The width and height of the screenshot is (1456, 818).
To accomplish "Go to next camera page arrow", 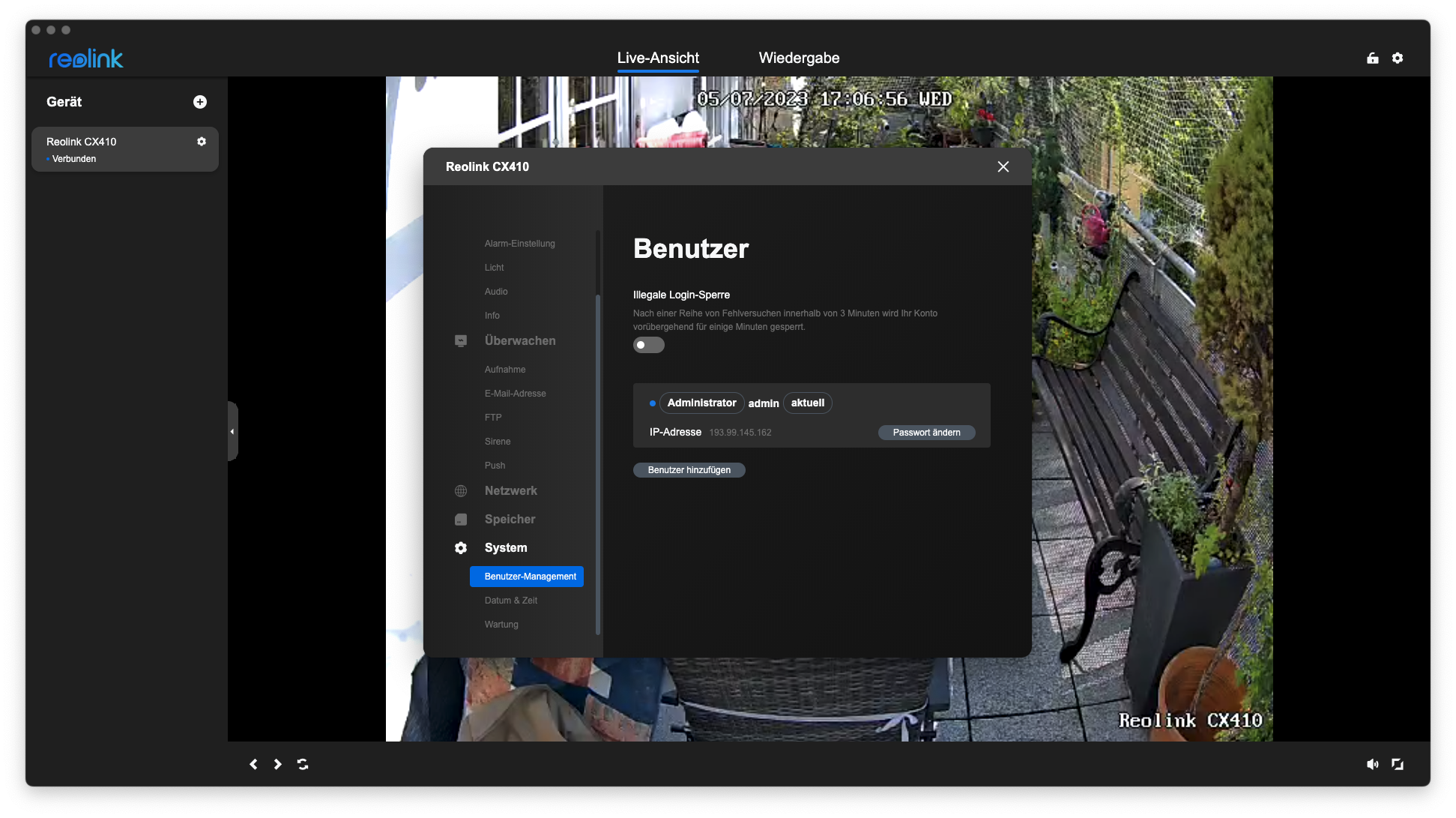I will pos(278,764).
